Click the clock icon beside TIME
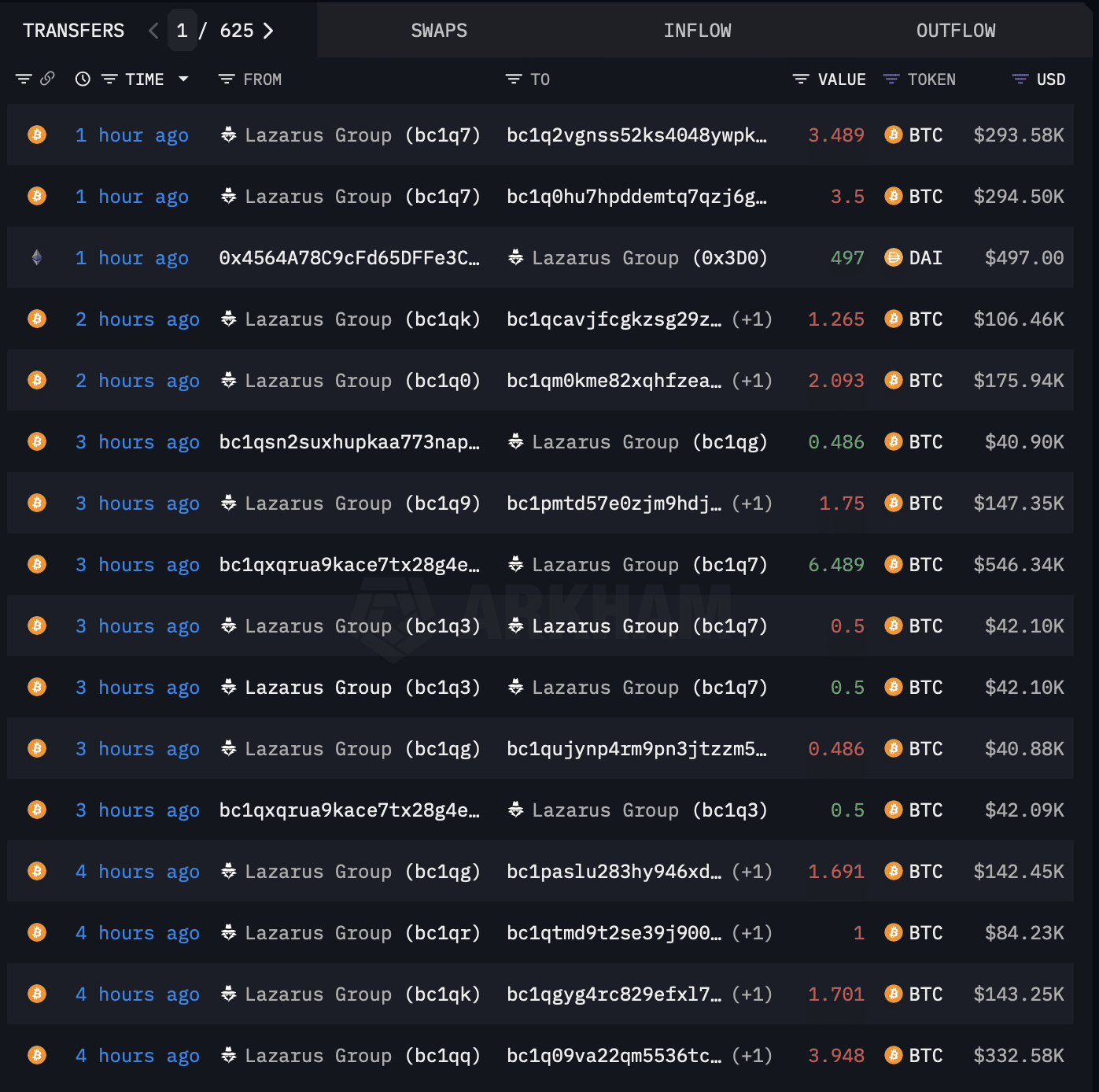Screen dimensions: 1099x1092 (x=83, y=79)
